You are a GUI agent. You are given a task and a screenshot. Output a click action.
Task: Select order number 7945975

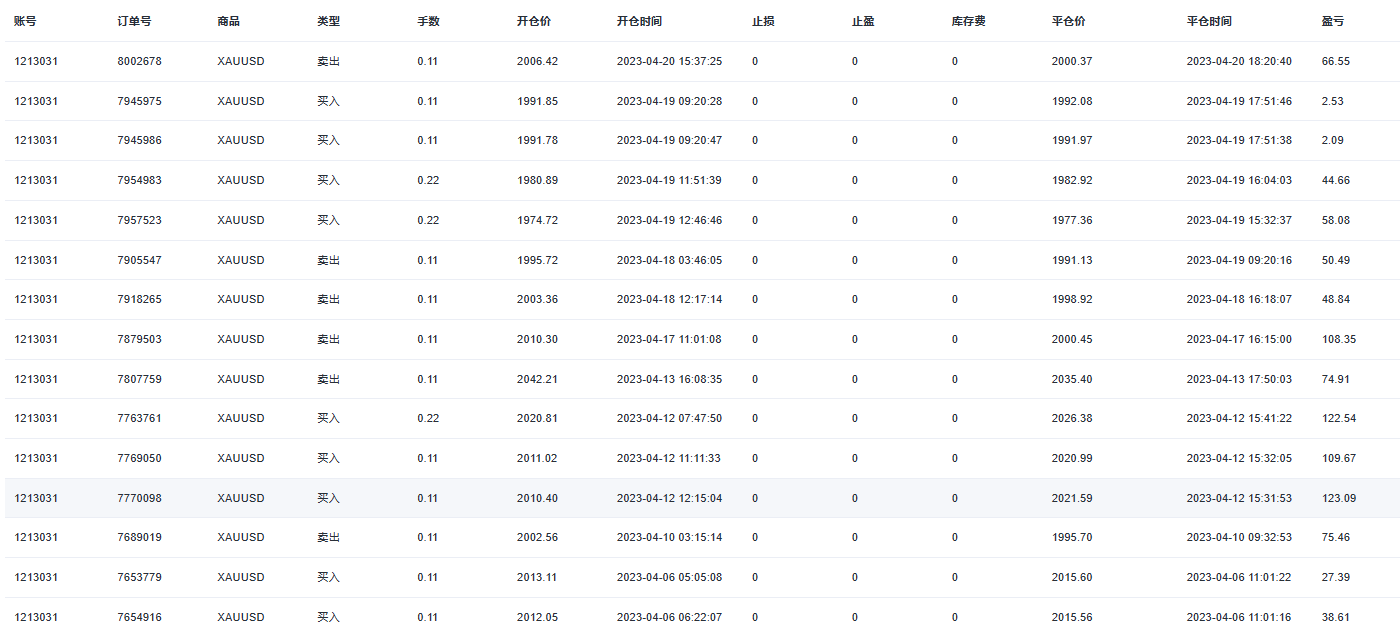pos(139,101)
